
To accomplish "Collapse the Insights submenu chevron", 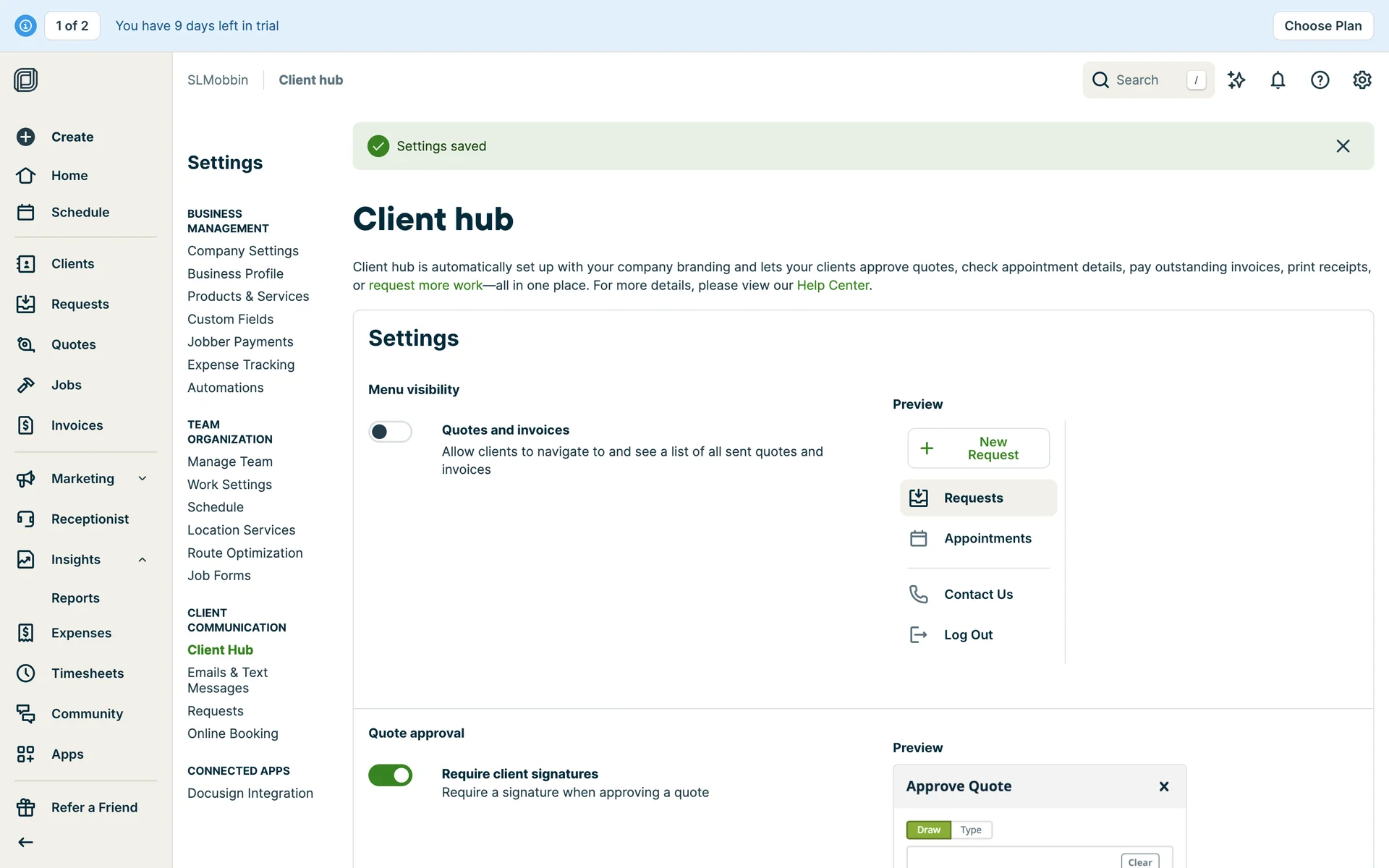I will 143,559.
